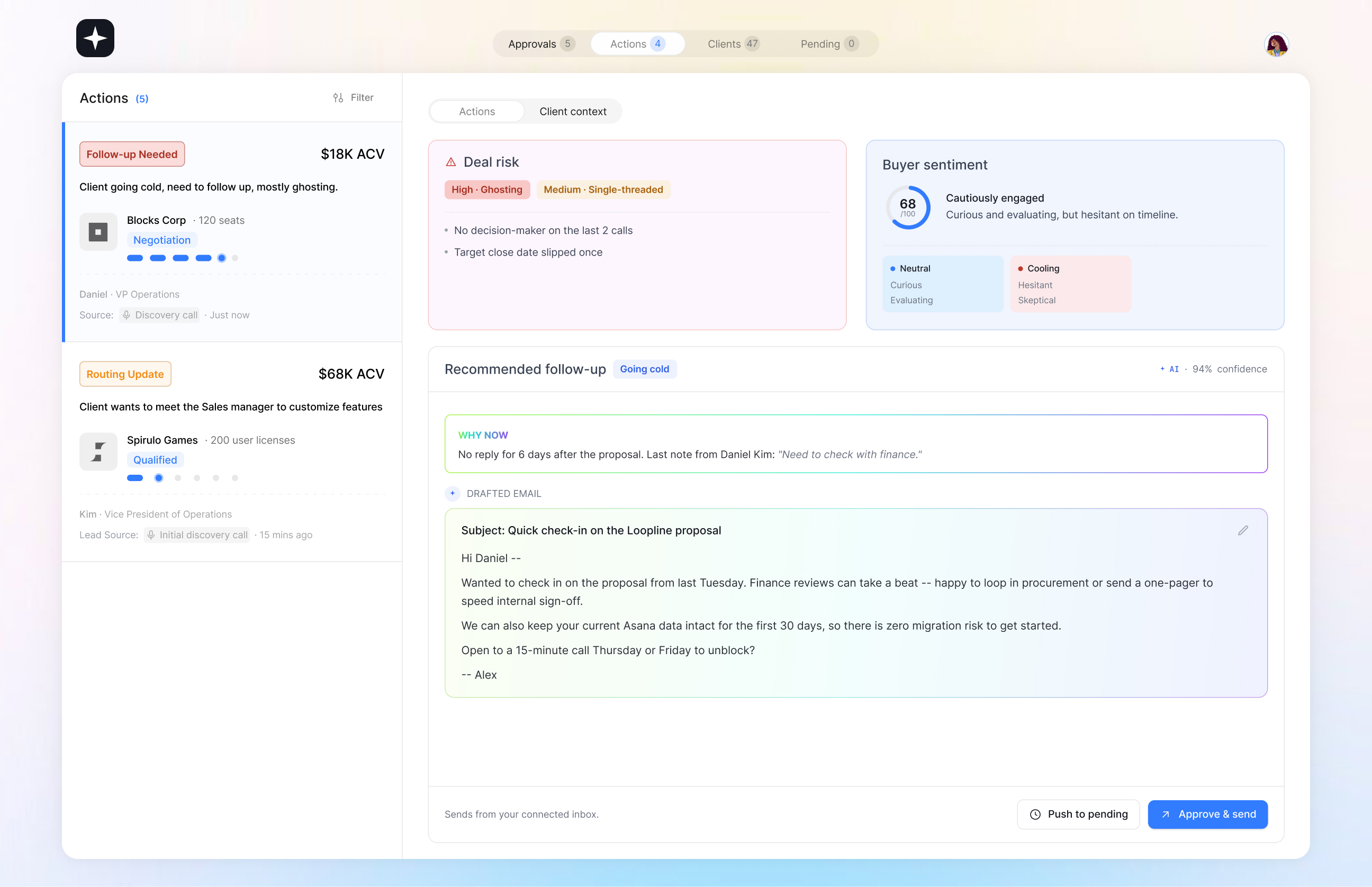Viewport: 1372px width, 887px height.
Task: Click the High · Ghosting risk tag
Action: coord(486,189)
